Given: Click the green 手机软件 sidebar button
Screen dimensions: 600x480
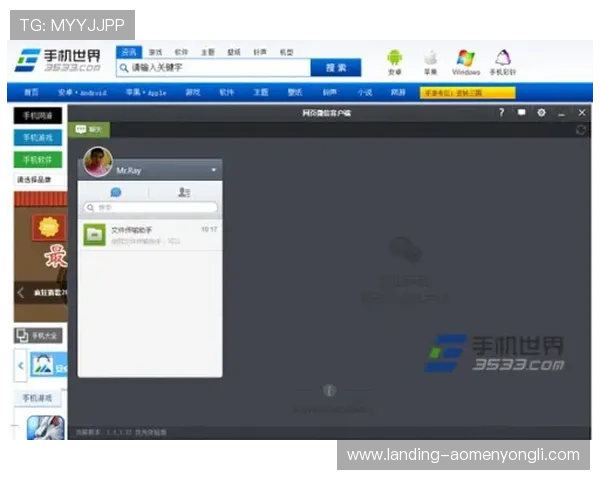Looking at the screenshot, I should tap(37, 160).
